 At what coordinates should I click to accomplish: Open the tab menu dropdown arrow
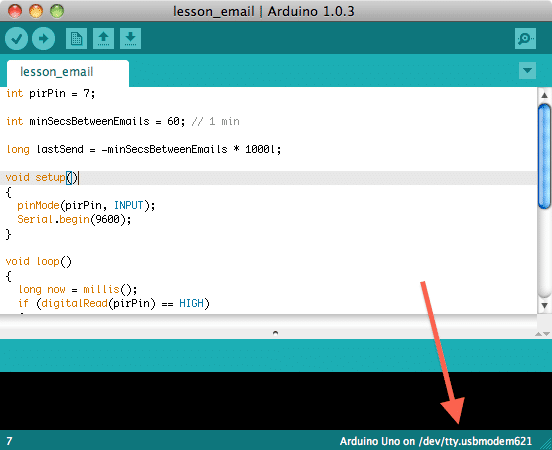coord(527,71)
